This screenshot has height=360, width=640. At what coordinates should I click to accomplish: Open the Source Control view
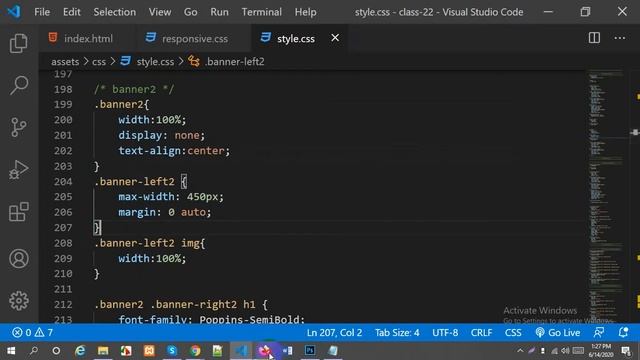tap(18, 127)
